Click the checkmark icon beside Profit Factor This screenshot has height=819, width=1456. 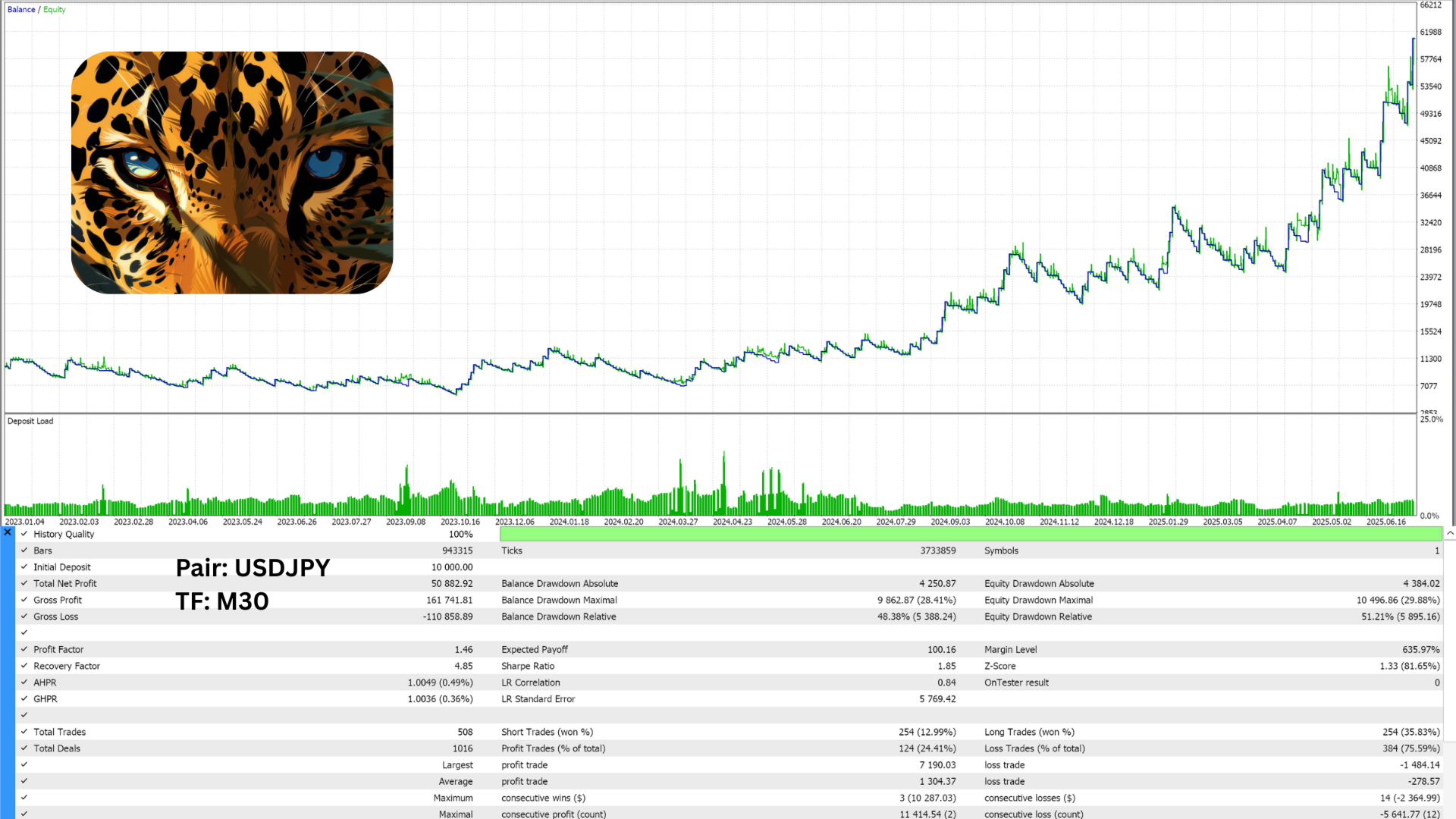(24, 649)
